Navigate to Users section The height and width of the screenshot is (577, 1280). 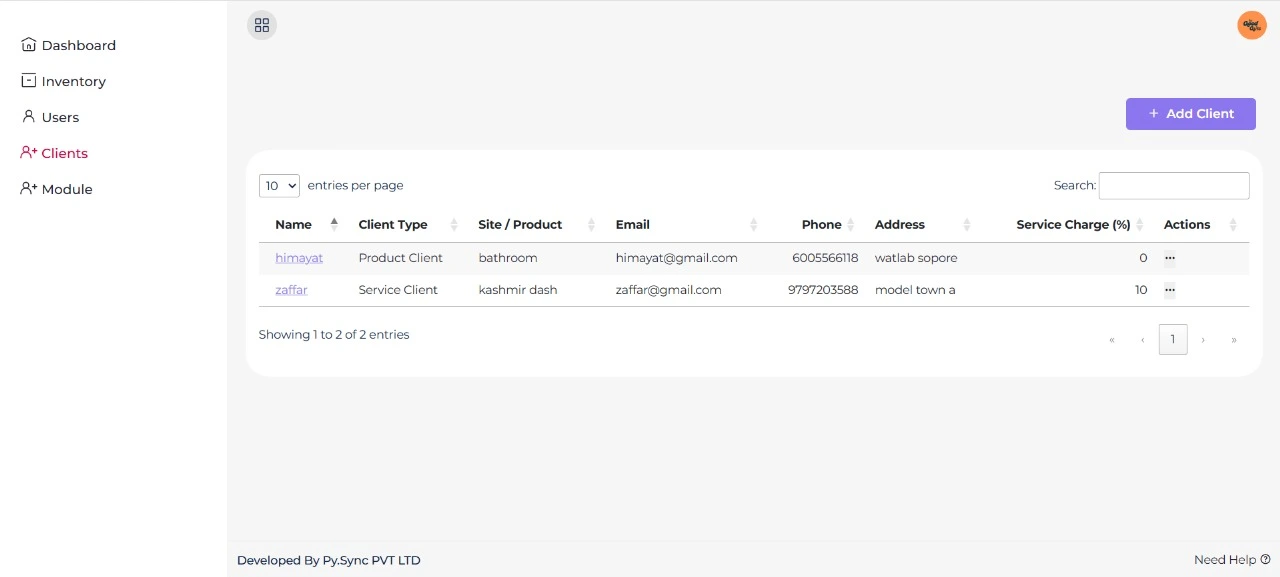point(60,117)
